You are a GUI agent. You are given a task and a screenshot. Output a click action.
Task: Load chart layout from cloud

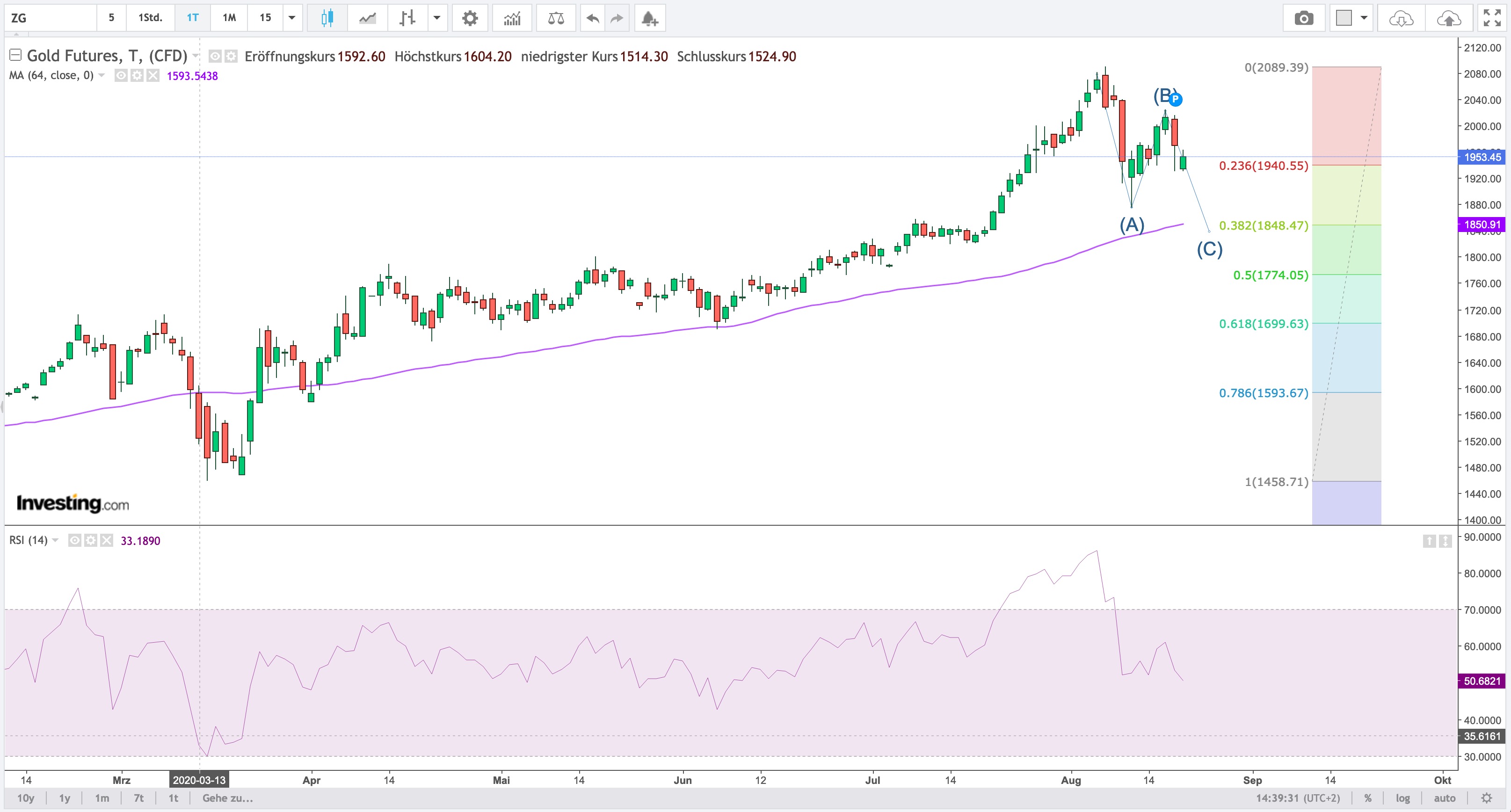pyautogui.click(x=1402, y=18)
